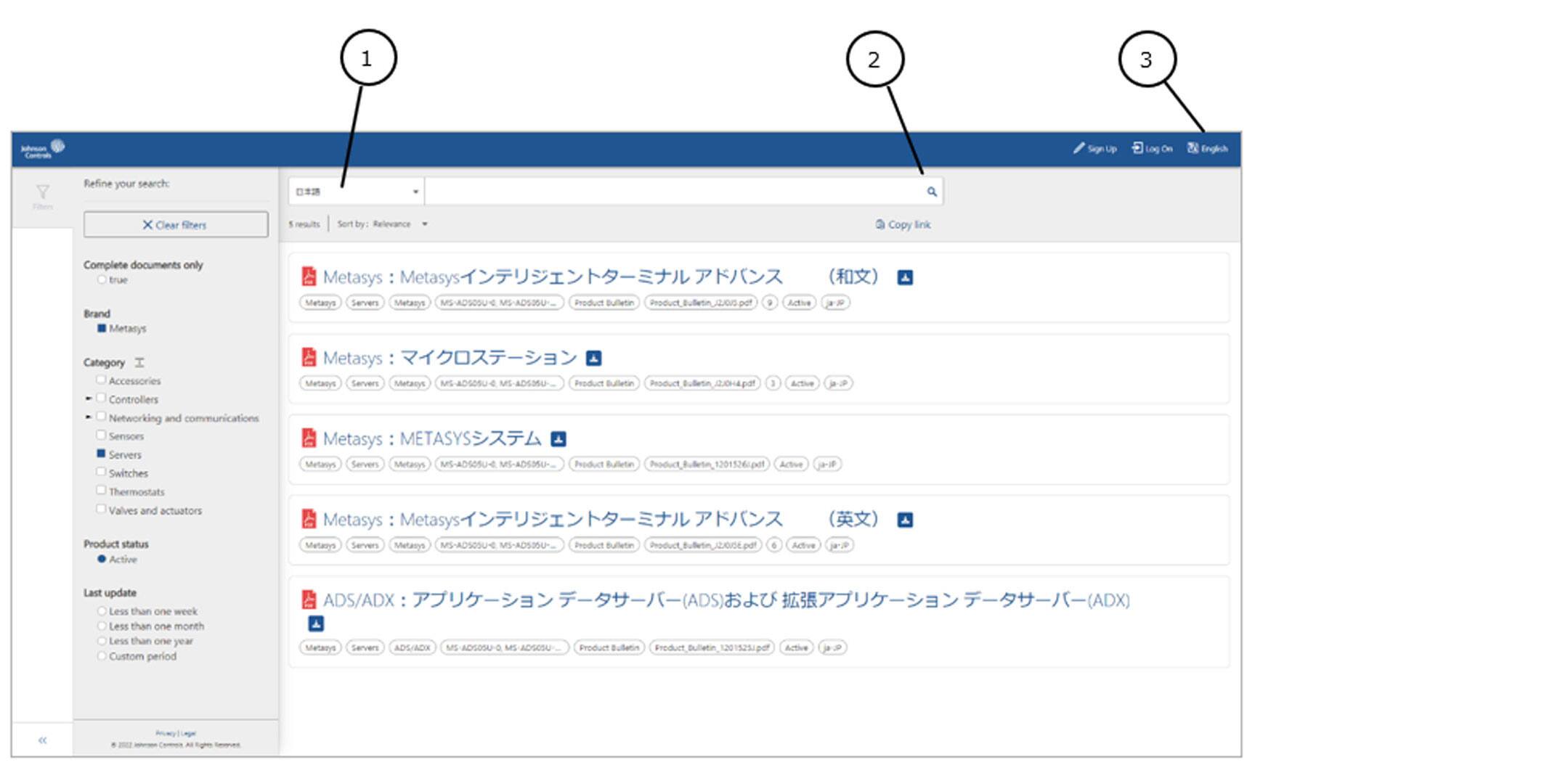The height and width of the screenshot is (781, 1568).
Task: Click PDF icon of マイクロステーション result
Action: [309, 357]
